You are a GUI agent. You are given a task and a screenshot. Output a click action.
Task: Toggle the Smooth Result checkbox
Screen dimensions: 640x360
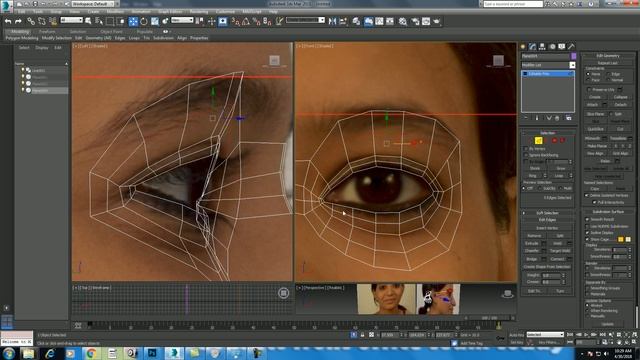[588, 219]
